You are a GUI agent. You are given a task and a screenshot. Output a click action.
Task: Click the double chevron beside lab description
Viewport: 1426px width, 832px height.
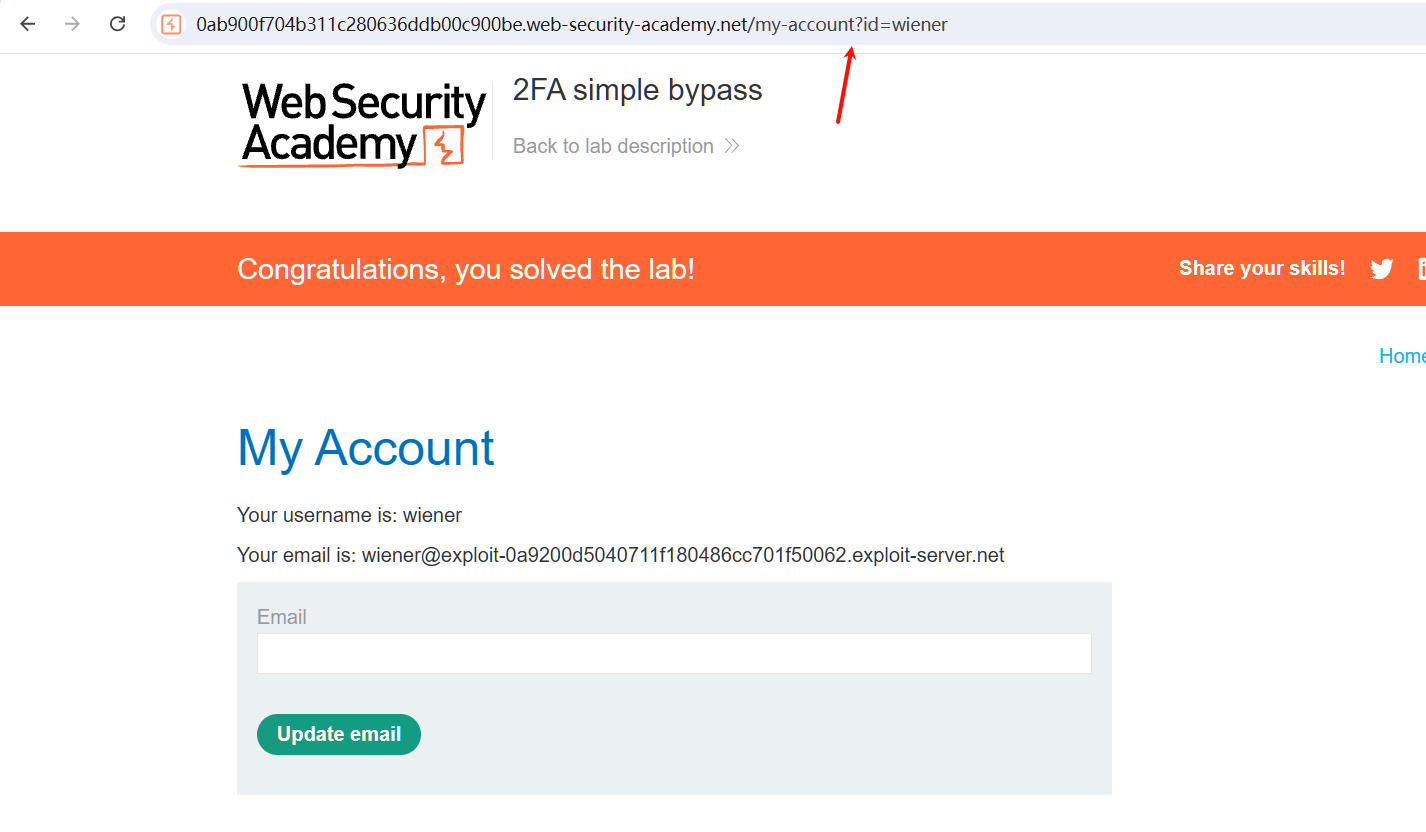click(x=732, y=146)
